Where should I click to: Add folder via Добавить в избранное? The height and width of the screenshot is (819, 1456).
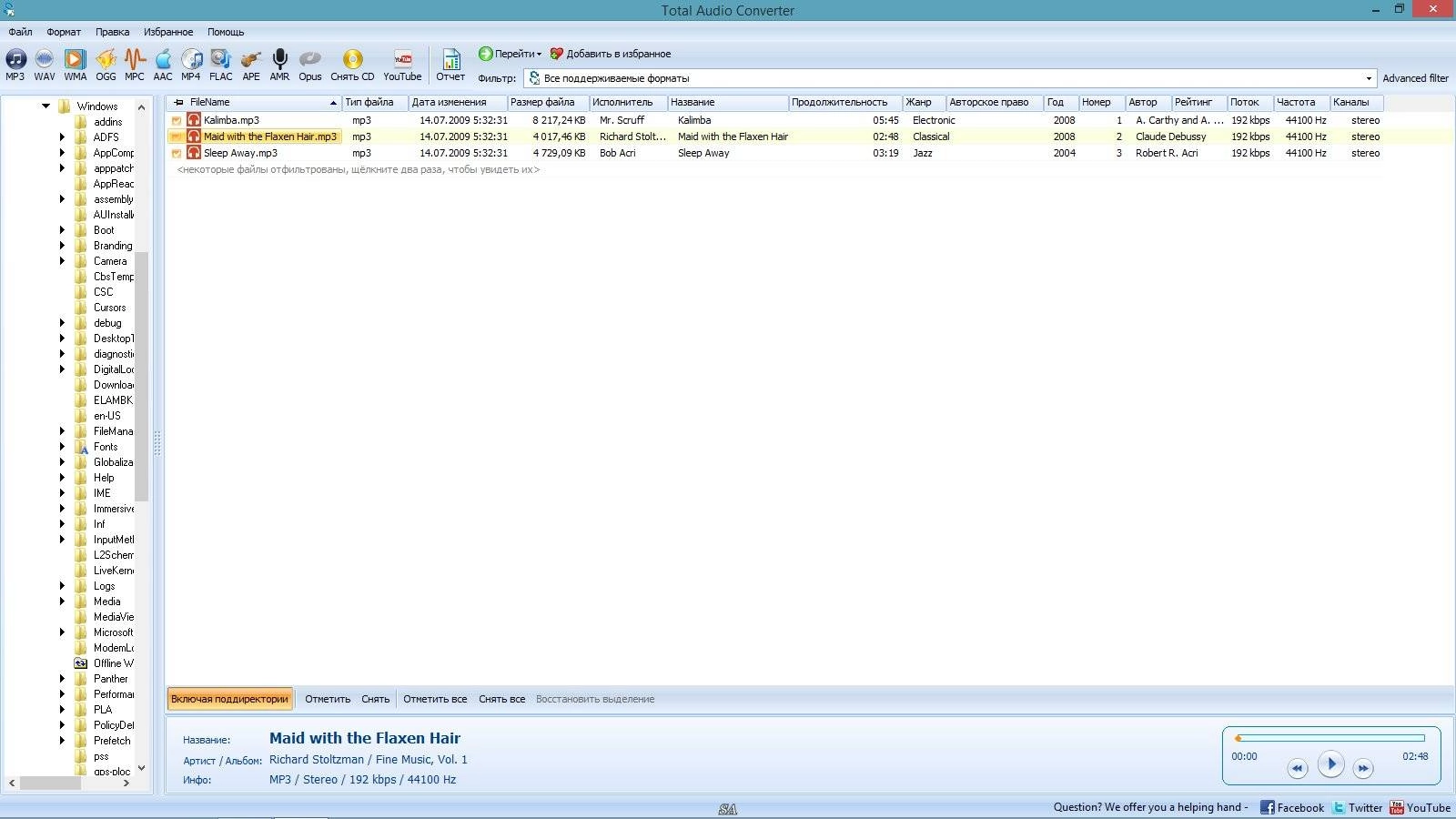(611, 54)
